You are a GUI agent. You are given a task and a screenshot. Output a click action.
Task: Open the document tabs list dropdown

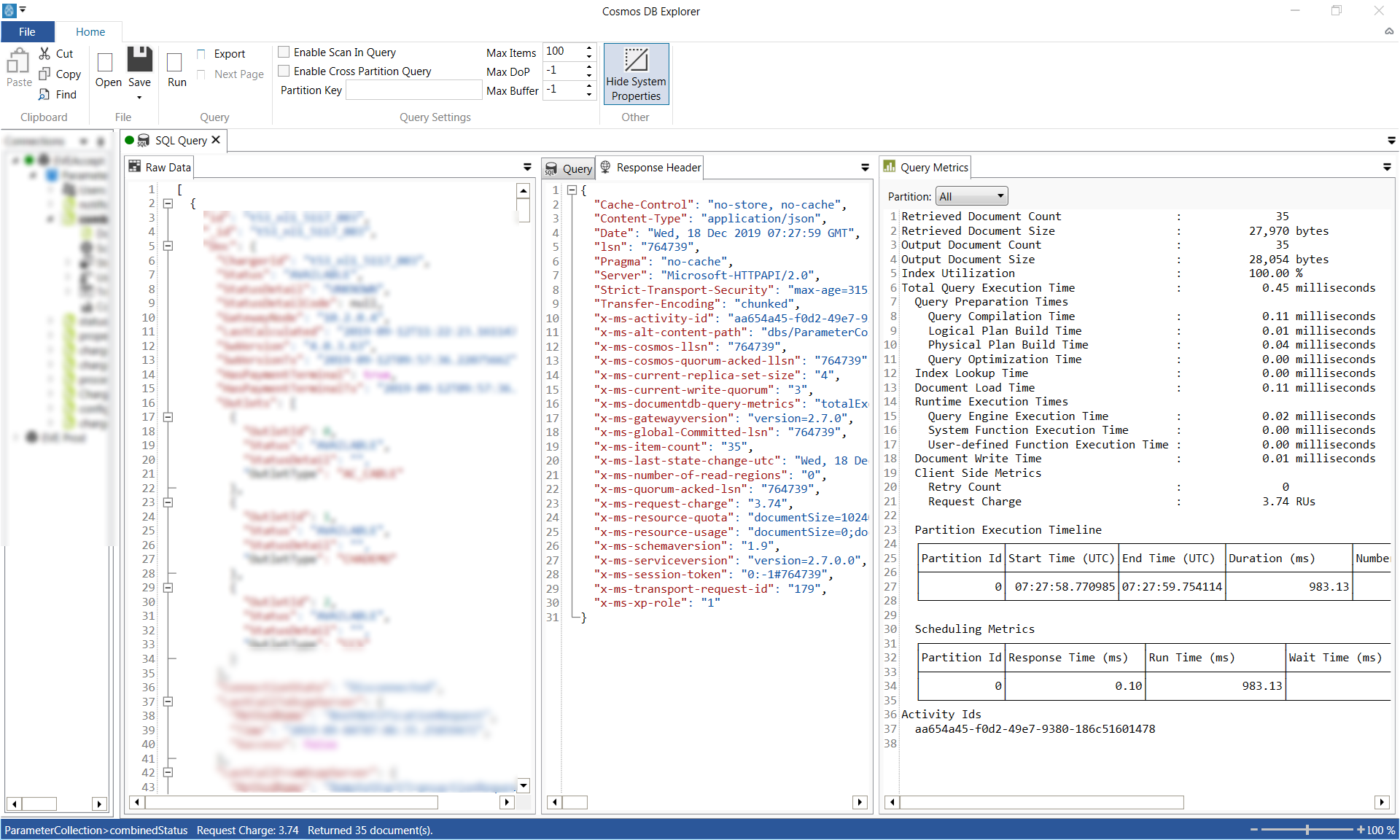1391,141
